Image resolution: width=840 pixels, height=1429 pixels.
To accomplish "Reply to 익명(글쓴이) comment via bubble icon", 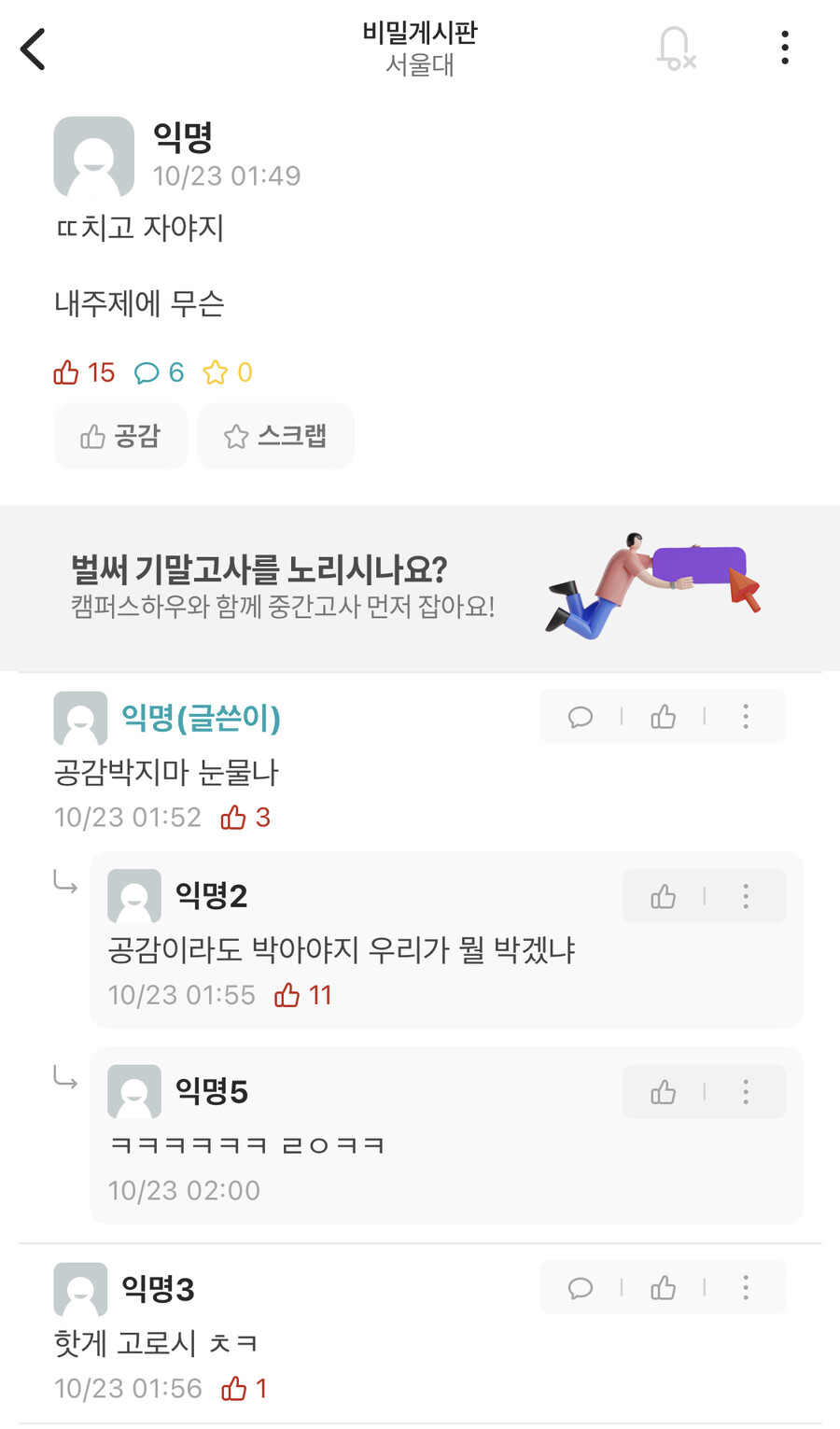I will (x=581, y=717).
